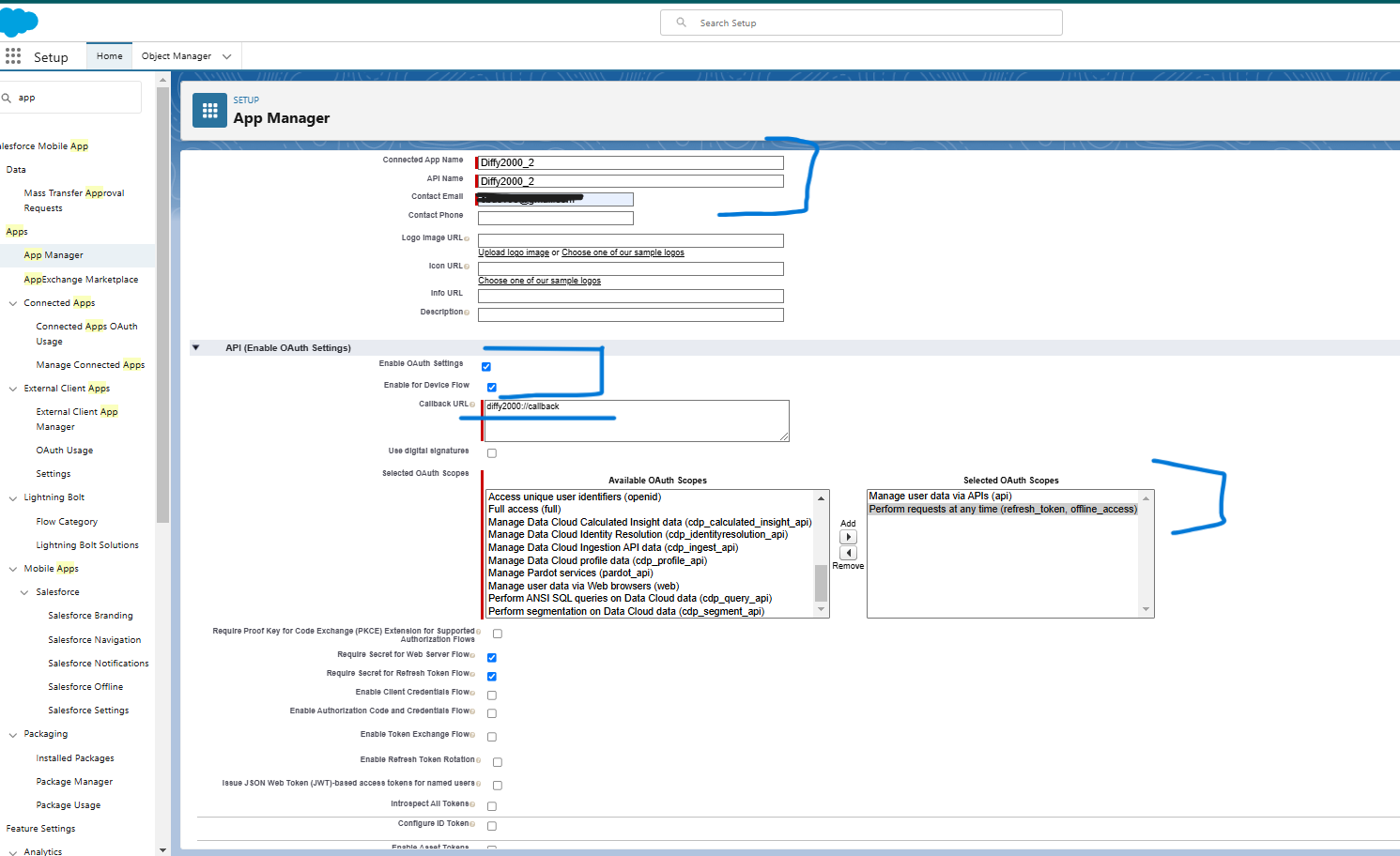
Task: Click the Remove arrow for OAuth scopes
Action: tap(848, 553)
